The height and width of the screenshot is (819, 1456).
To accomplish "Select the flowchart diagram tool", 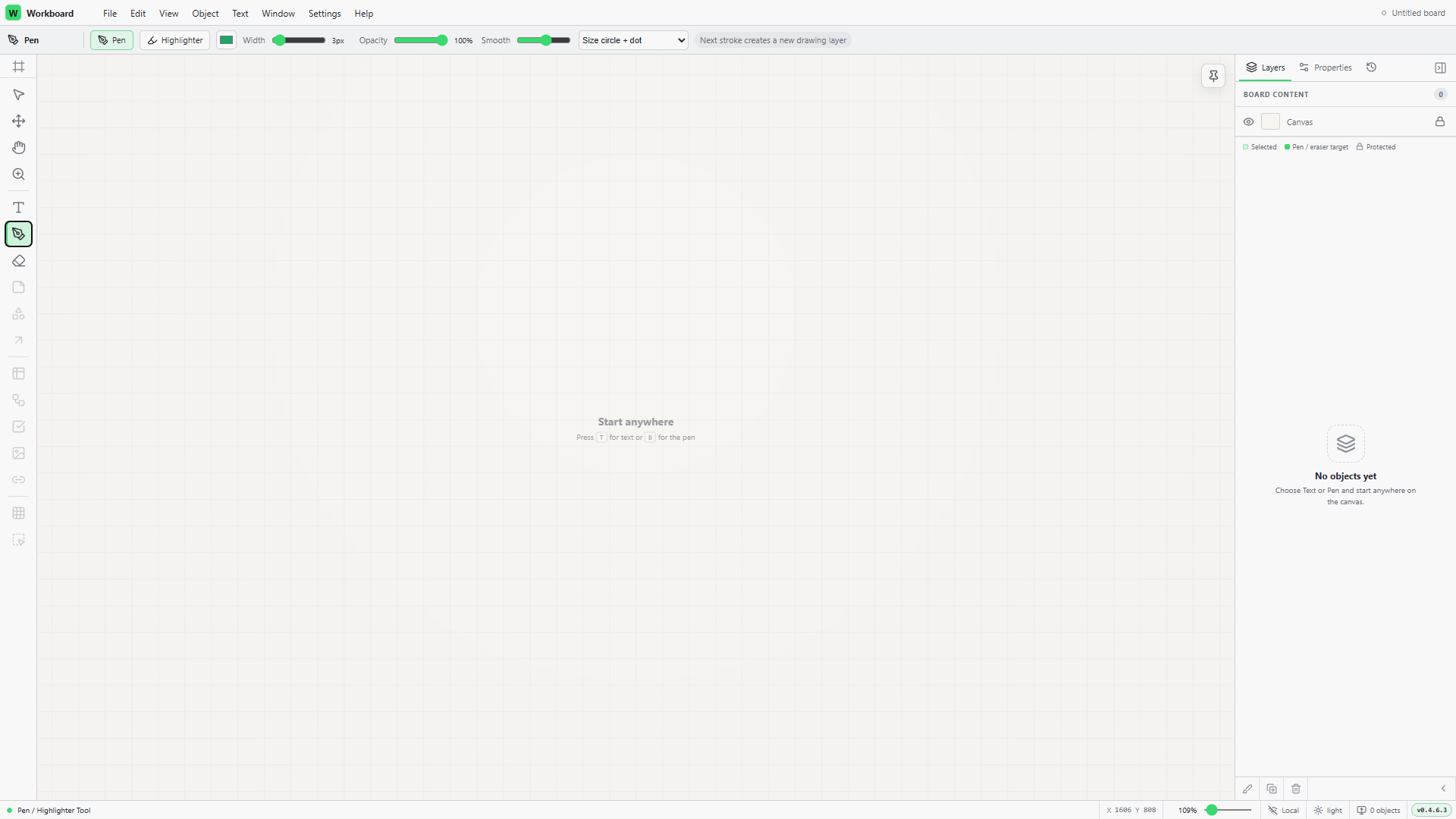I will pos(19,400).
